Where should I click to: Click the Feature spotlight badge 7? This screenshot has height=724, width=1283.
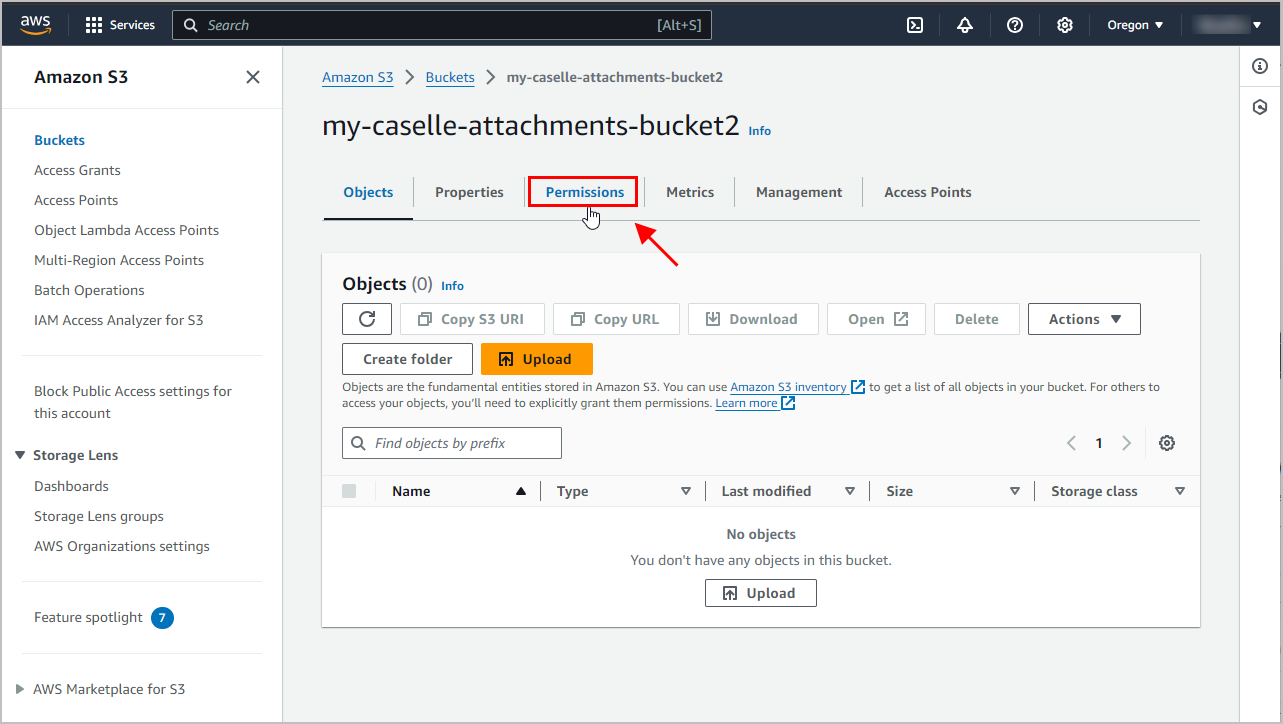[162, 618]
